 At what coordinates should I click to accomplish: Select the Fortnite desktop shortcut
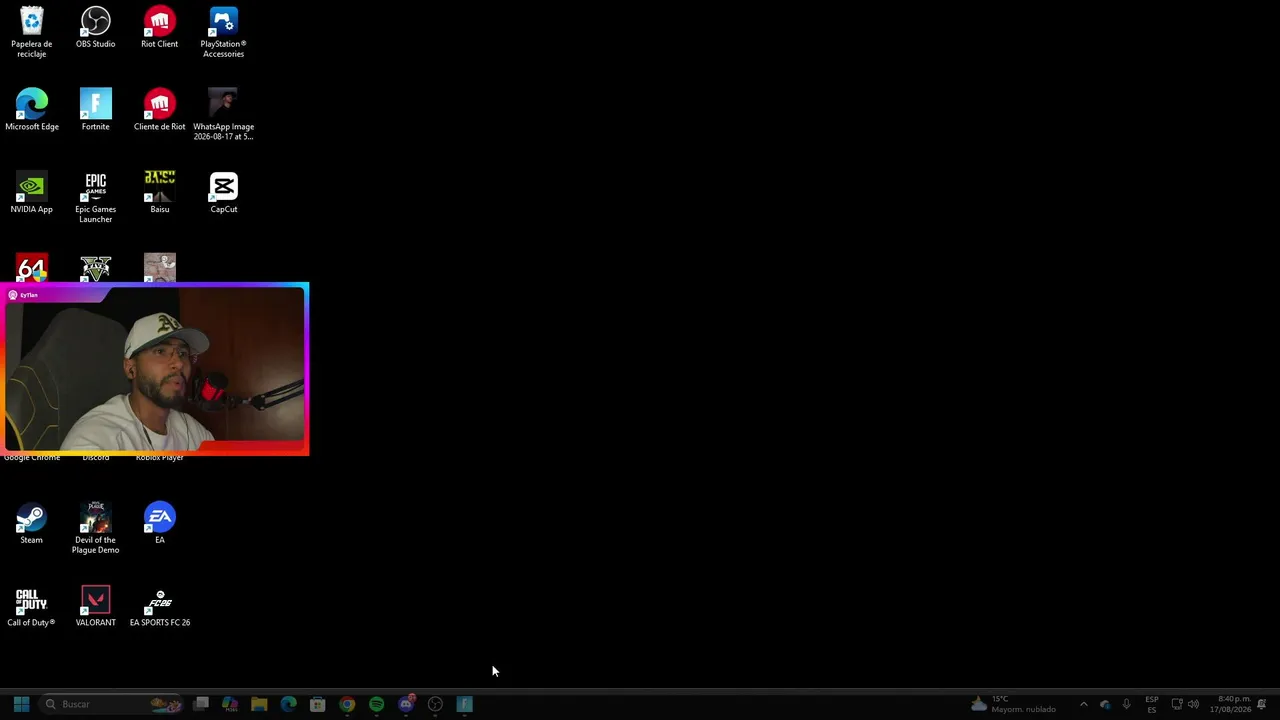coord(96,110)
